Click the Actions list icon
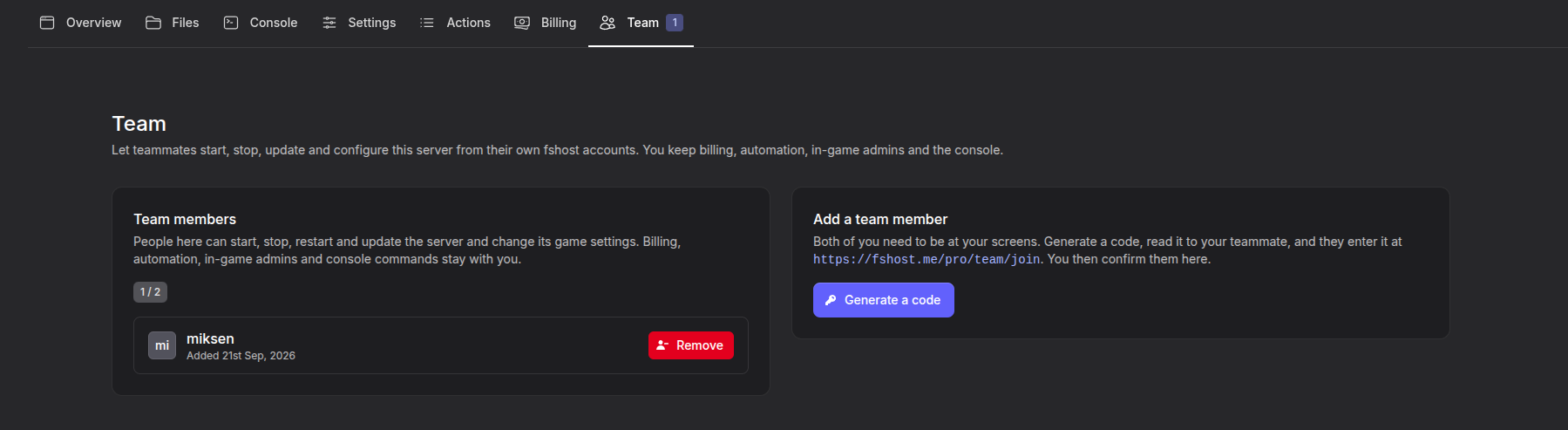The image size is (1568, 430). pyautogui.click(x=427, y=23)
